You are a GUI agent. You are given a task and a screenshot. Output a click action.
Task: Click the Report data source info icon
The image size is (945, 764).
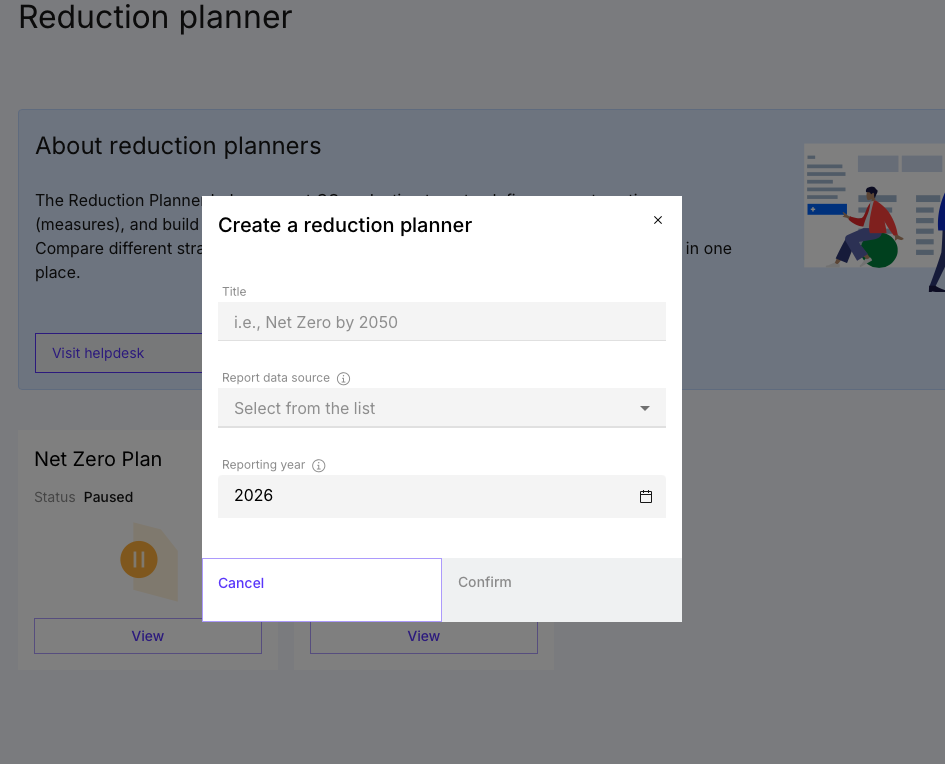pos(343,379)
